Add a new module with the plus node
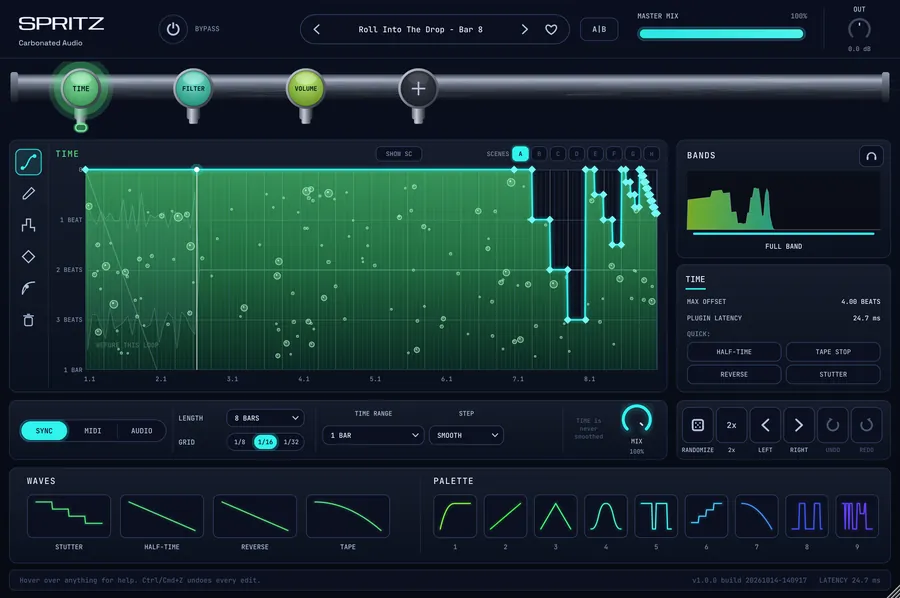This screenshot has width=900, height=598. pyautogui.click(x=418, y=88)
